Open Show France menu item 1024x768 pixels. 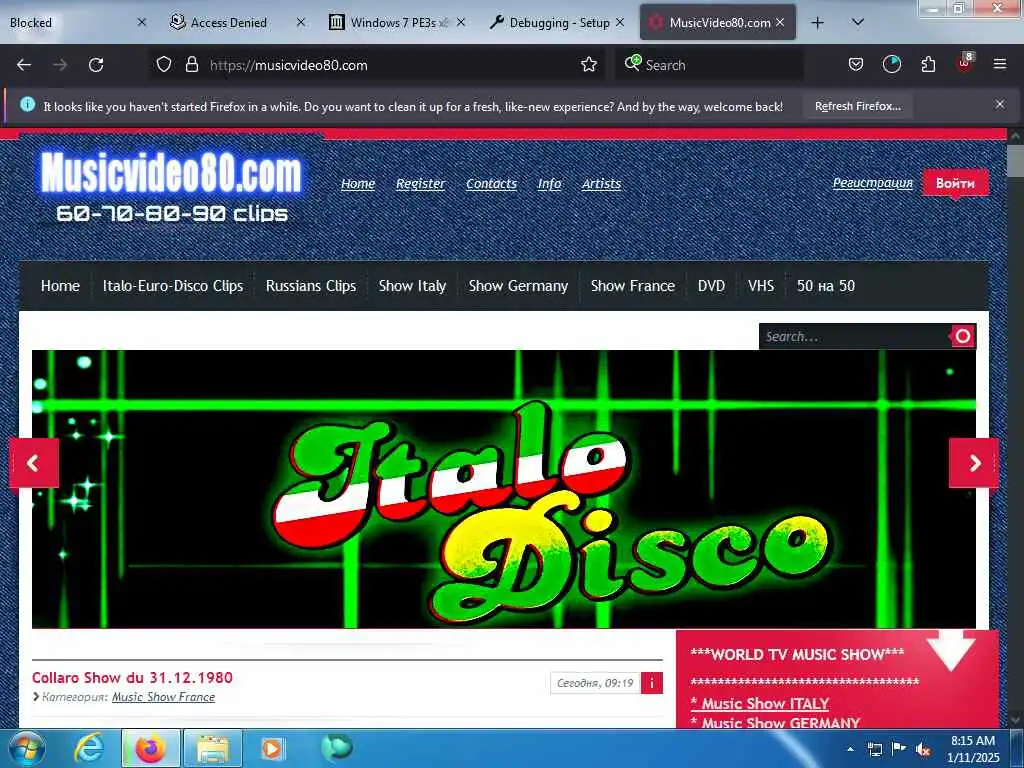pyautogui.click(x=632, y=286)
